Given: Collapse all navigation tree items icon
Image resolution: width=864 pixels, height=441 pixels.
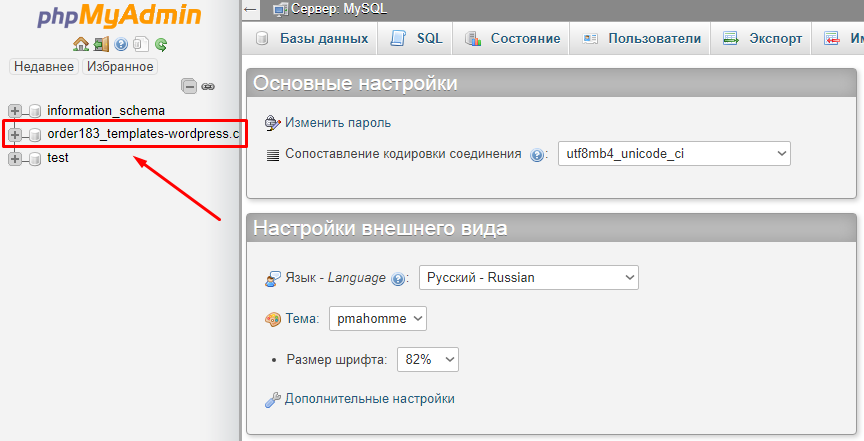Looking at the screenshot, I should pos(189,87).
